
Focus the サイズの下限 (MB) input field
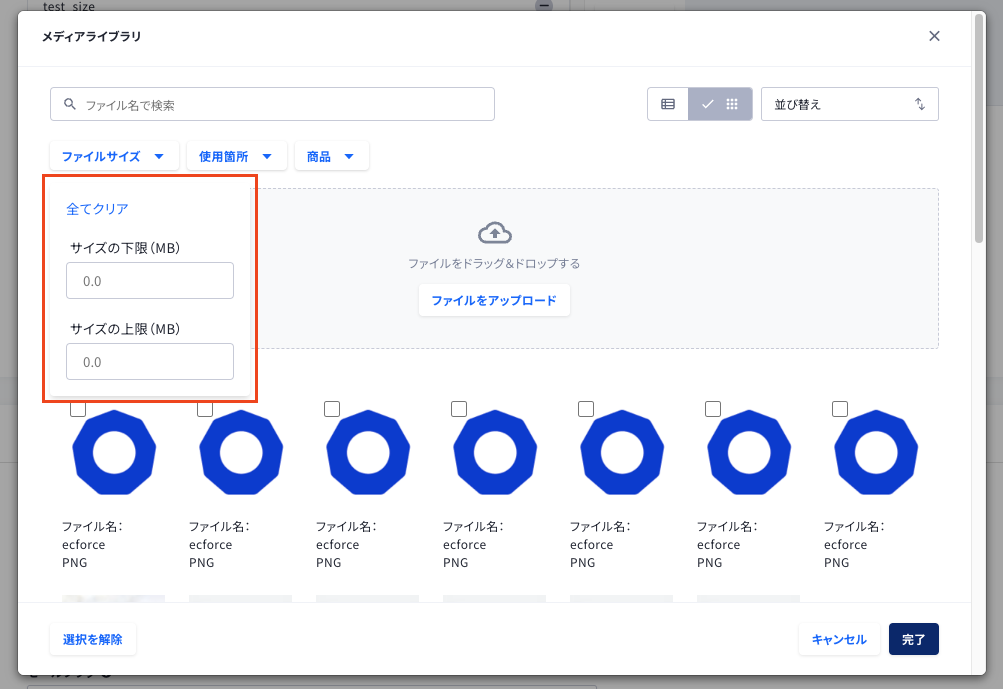click(x=150, y=281)
